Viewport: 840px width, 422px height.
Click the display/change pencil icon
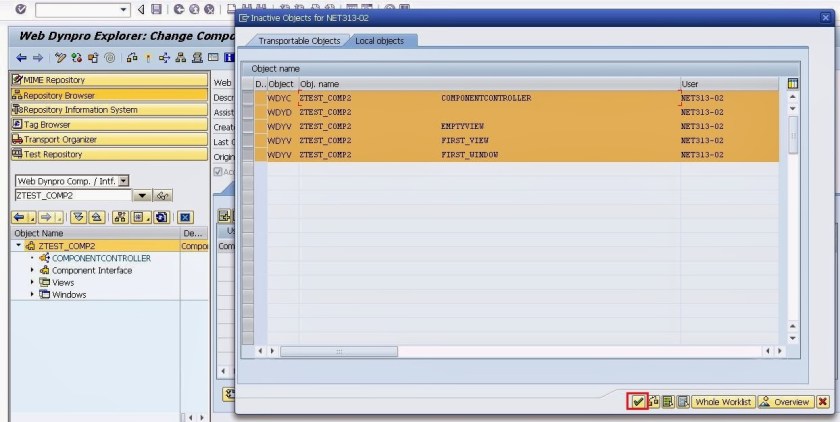point(60,57)
